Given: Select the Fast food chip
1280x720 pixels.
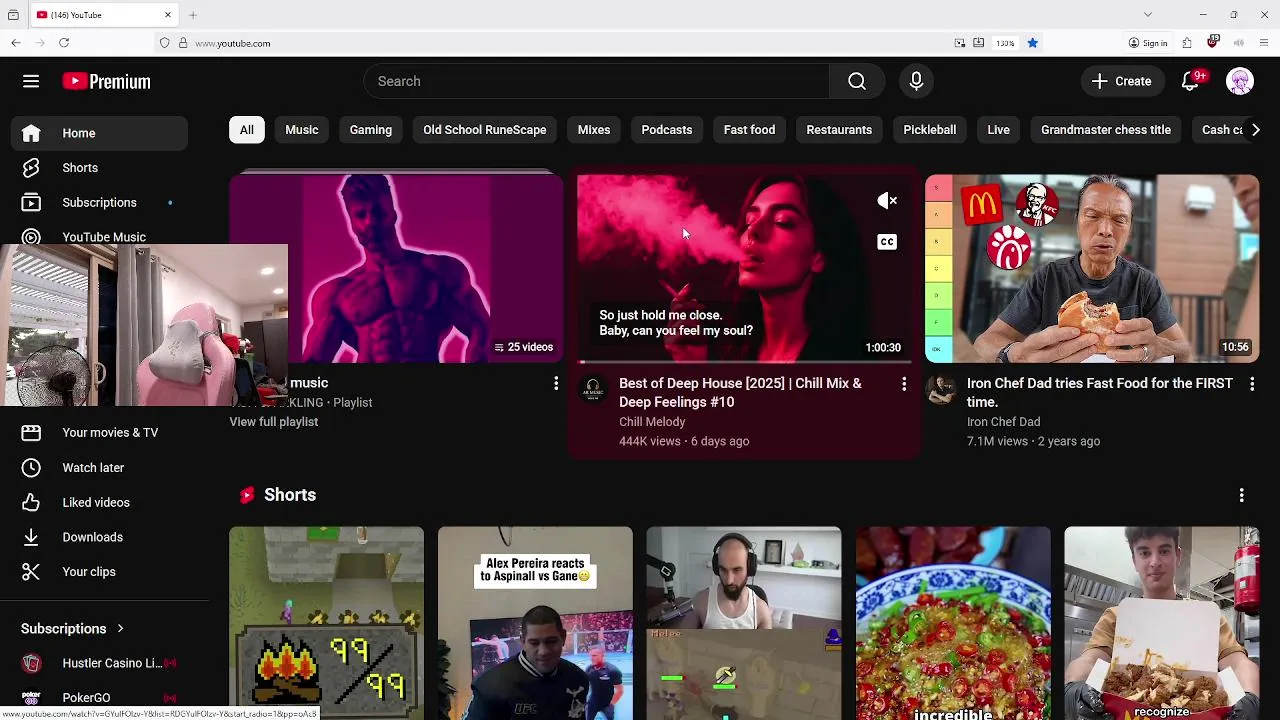Looking at the screenshot, I should tap(749, 130).
